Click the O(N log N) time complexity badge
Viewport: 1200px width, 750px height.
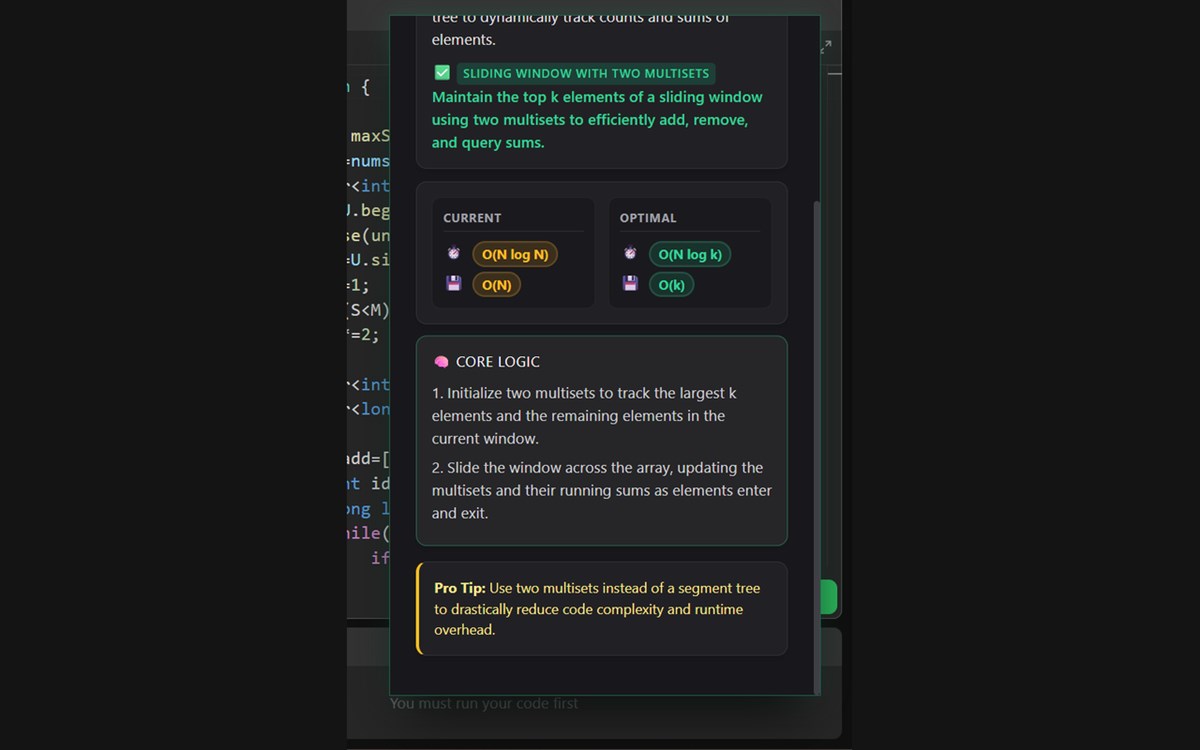(x=515, y=254)
